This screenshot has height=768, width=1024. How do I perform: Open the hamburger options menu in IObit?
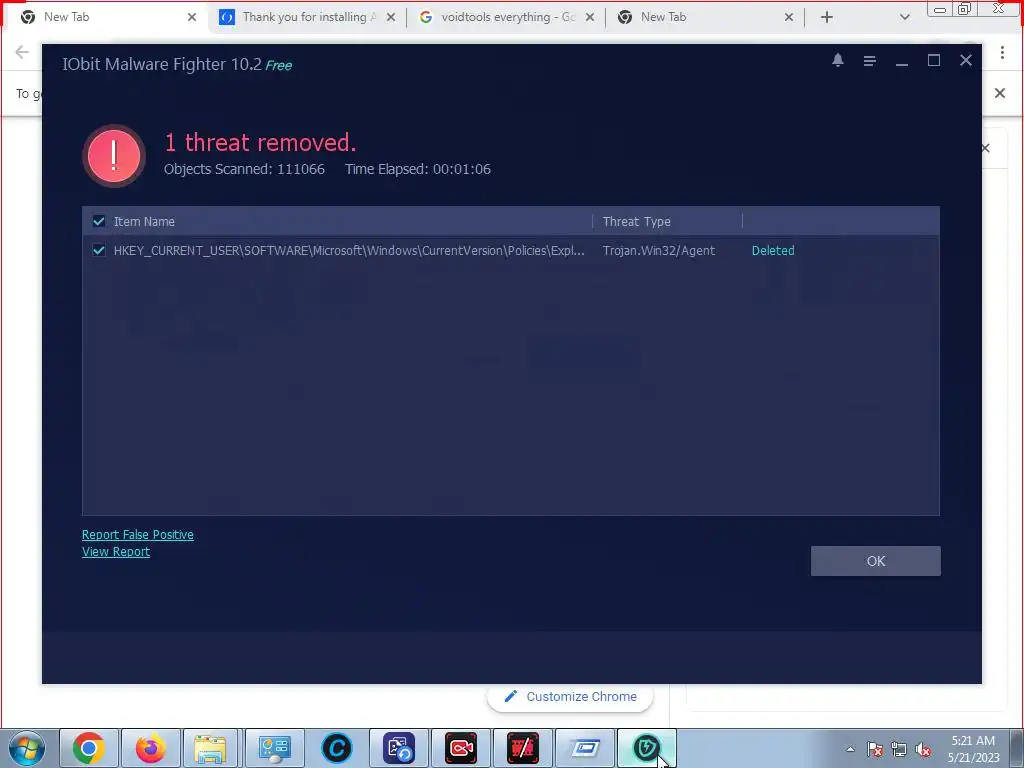pos(869,61)
